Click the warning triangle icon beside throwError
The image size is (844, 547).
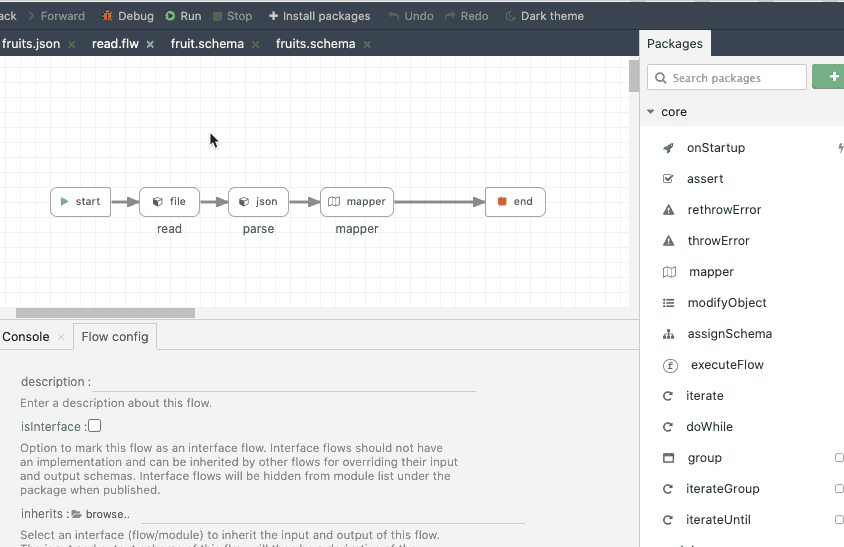(669, 241)
